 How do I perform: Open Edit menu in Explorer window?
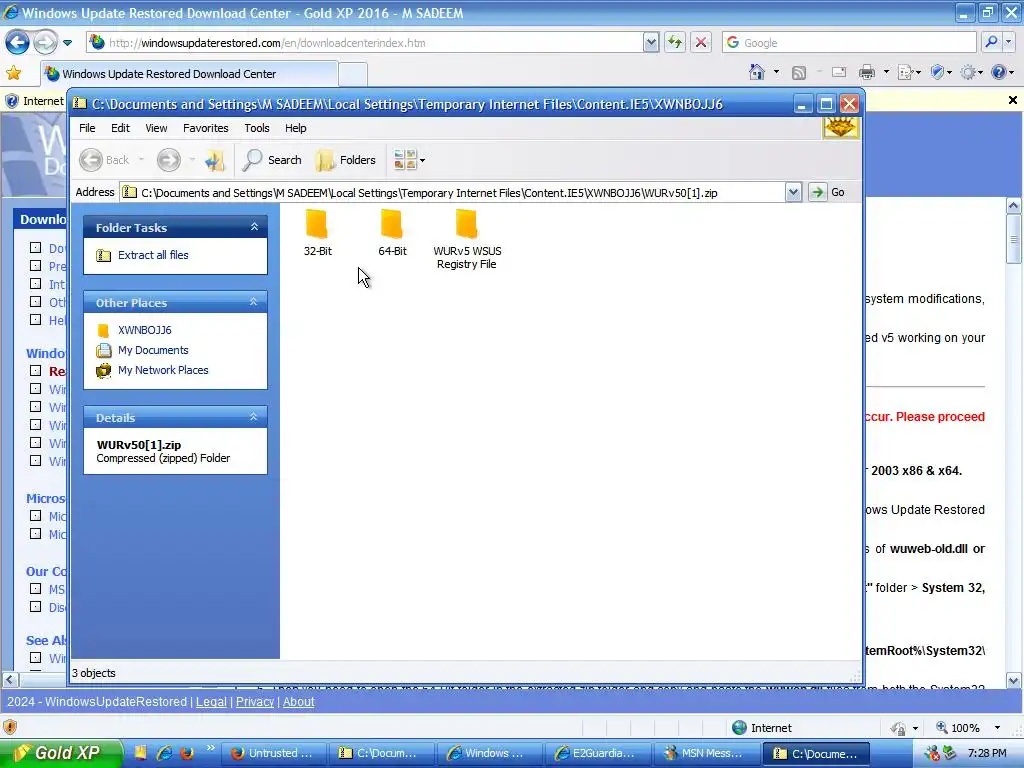click(x=120, y=128)
